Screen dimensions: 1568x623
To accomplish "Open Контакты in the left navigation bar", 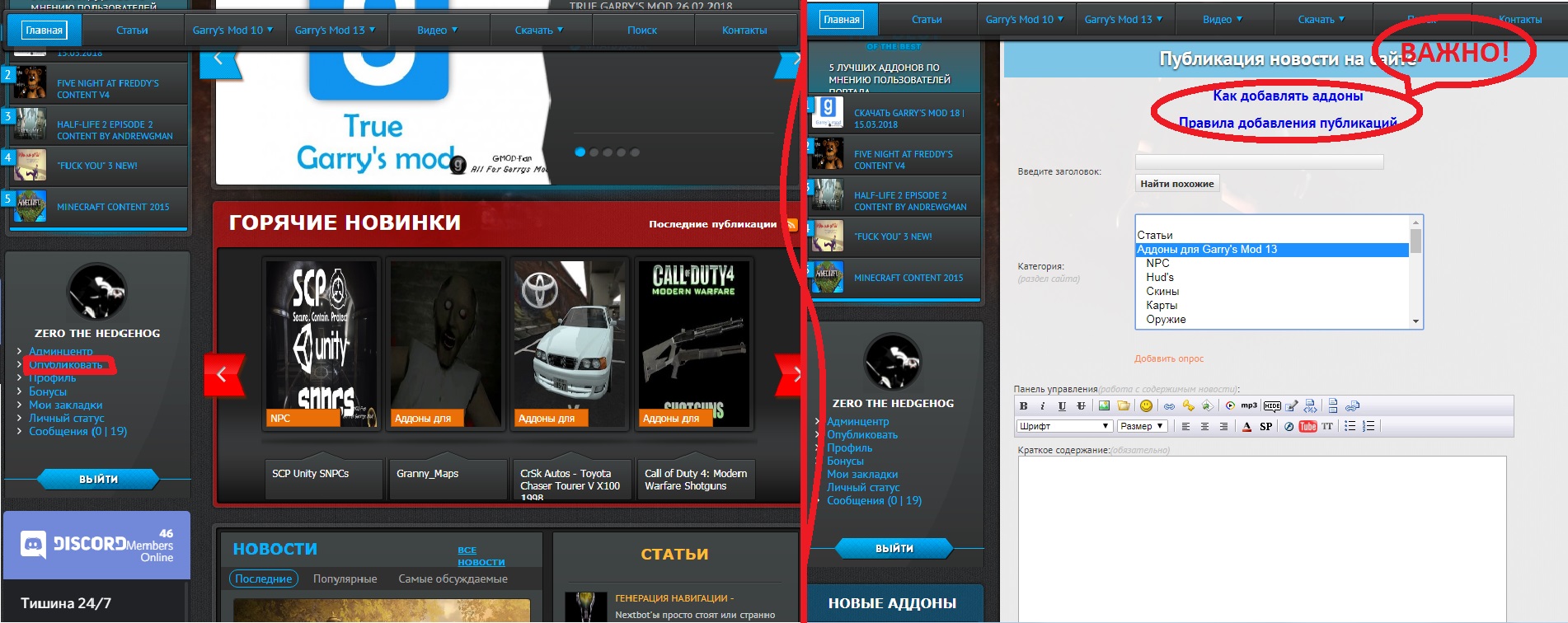I will point(744,30).
